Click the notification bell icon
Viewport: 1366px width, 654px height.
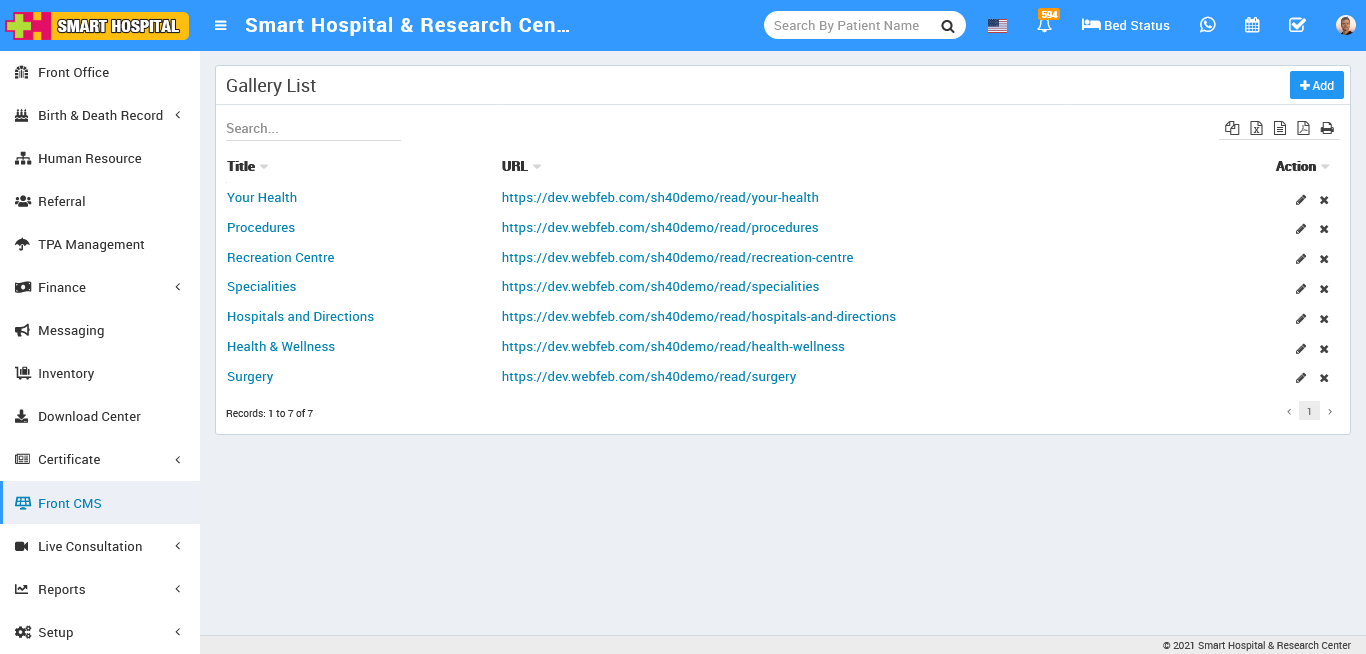click(x=1045, y=26)
